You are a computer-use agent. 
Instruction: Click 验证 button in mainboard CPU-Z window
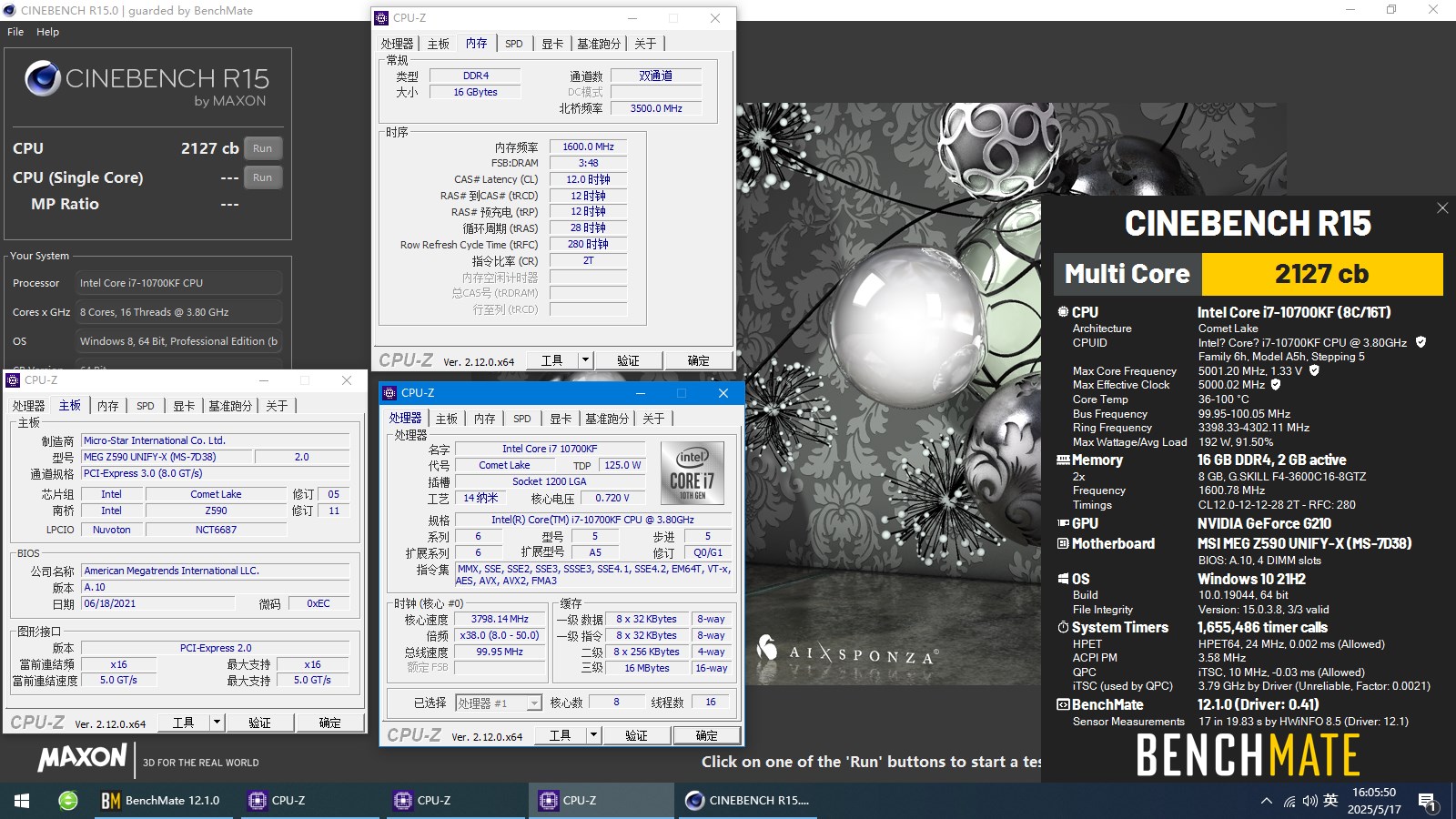tap(259, 723)
